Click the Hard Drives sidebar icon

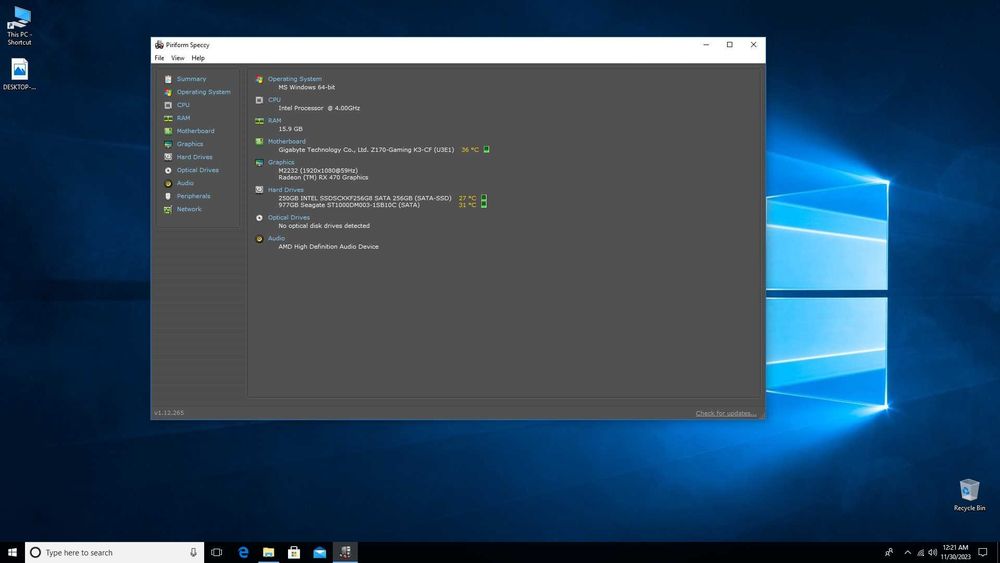tap(168, 157)
